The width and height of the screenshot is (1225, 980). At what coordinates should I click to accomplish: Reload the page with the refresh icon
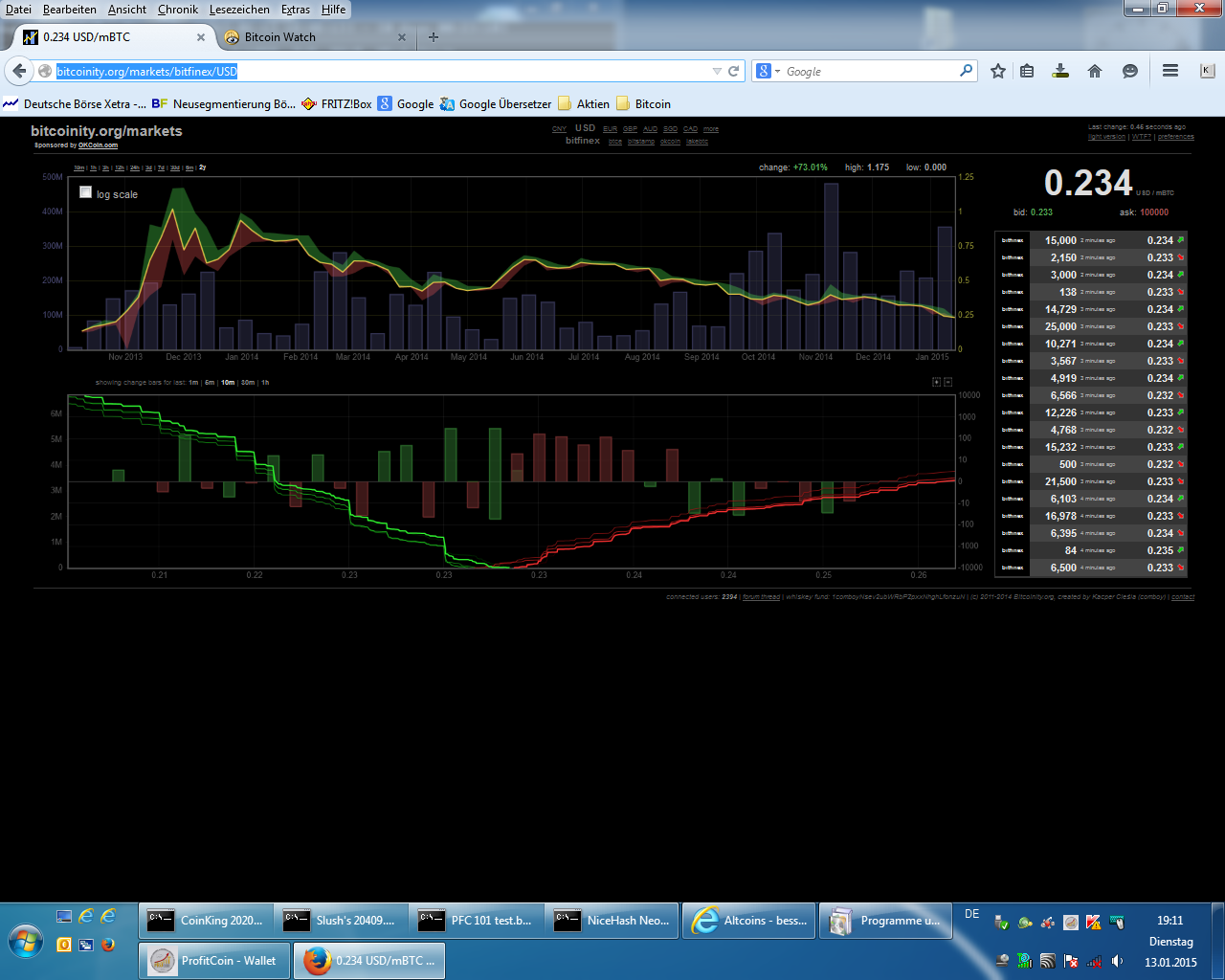732,70
